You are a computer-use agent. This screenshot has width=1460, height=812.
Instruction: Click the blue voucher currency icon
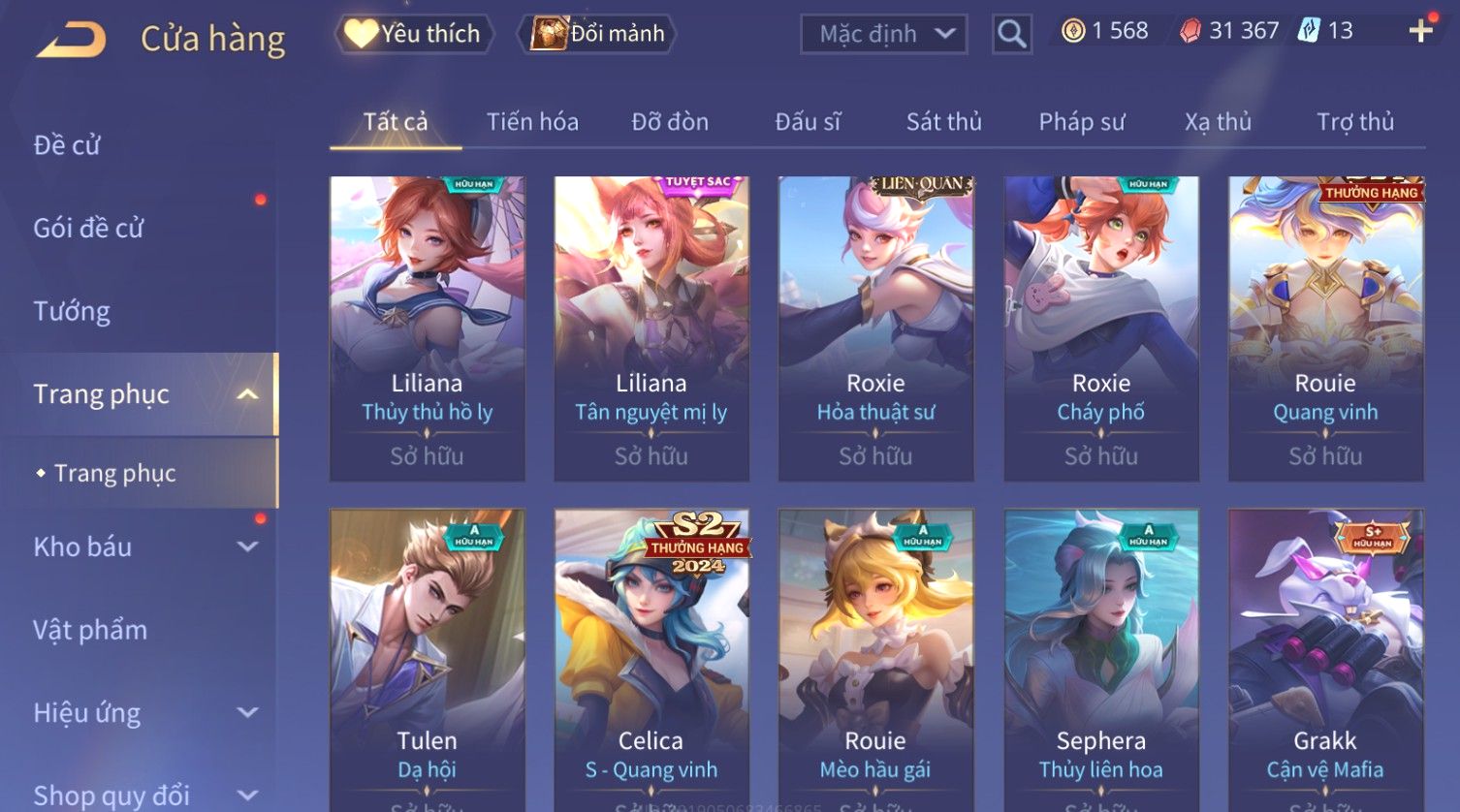point(1309,31)
